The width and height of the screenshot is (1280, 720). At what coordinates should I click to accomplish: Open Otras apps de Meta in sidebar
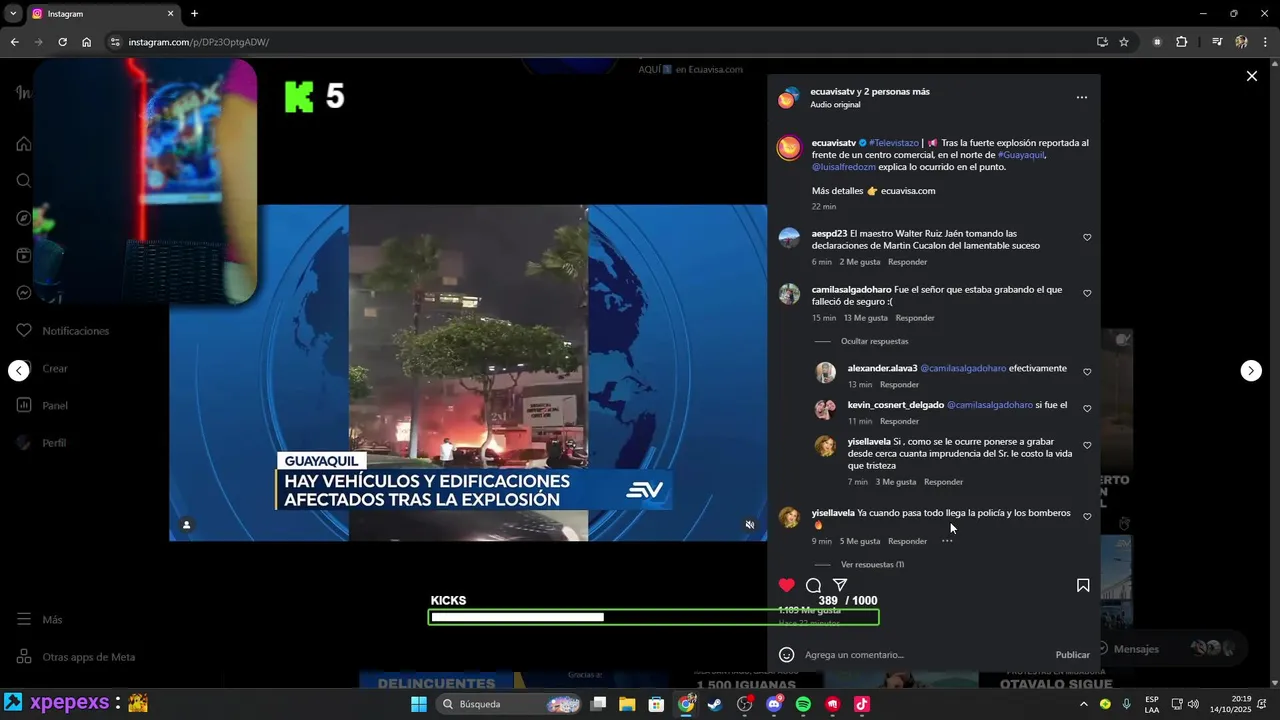(x=76, y=657)
